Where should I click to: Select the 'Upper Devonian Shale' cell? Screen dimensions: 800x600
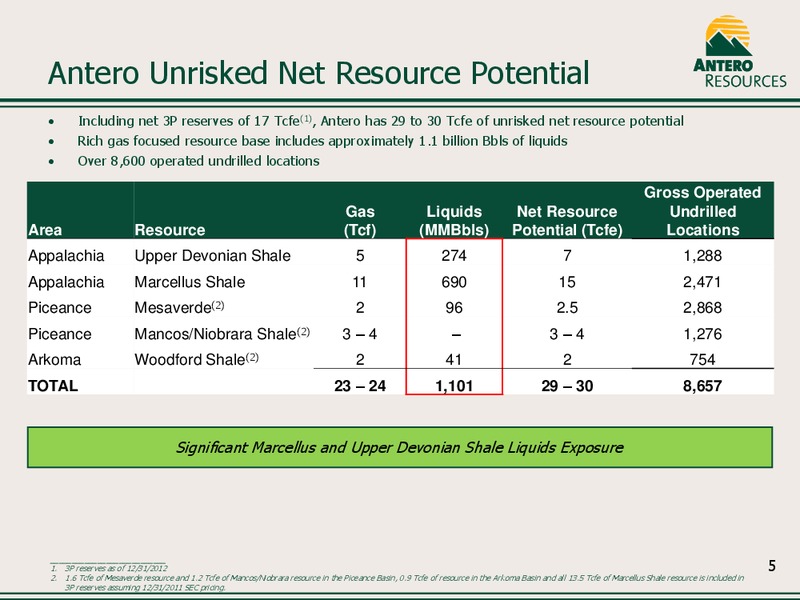(212, 256)
